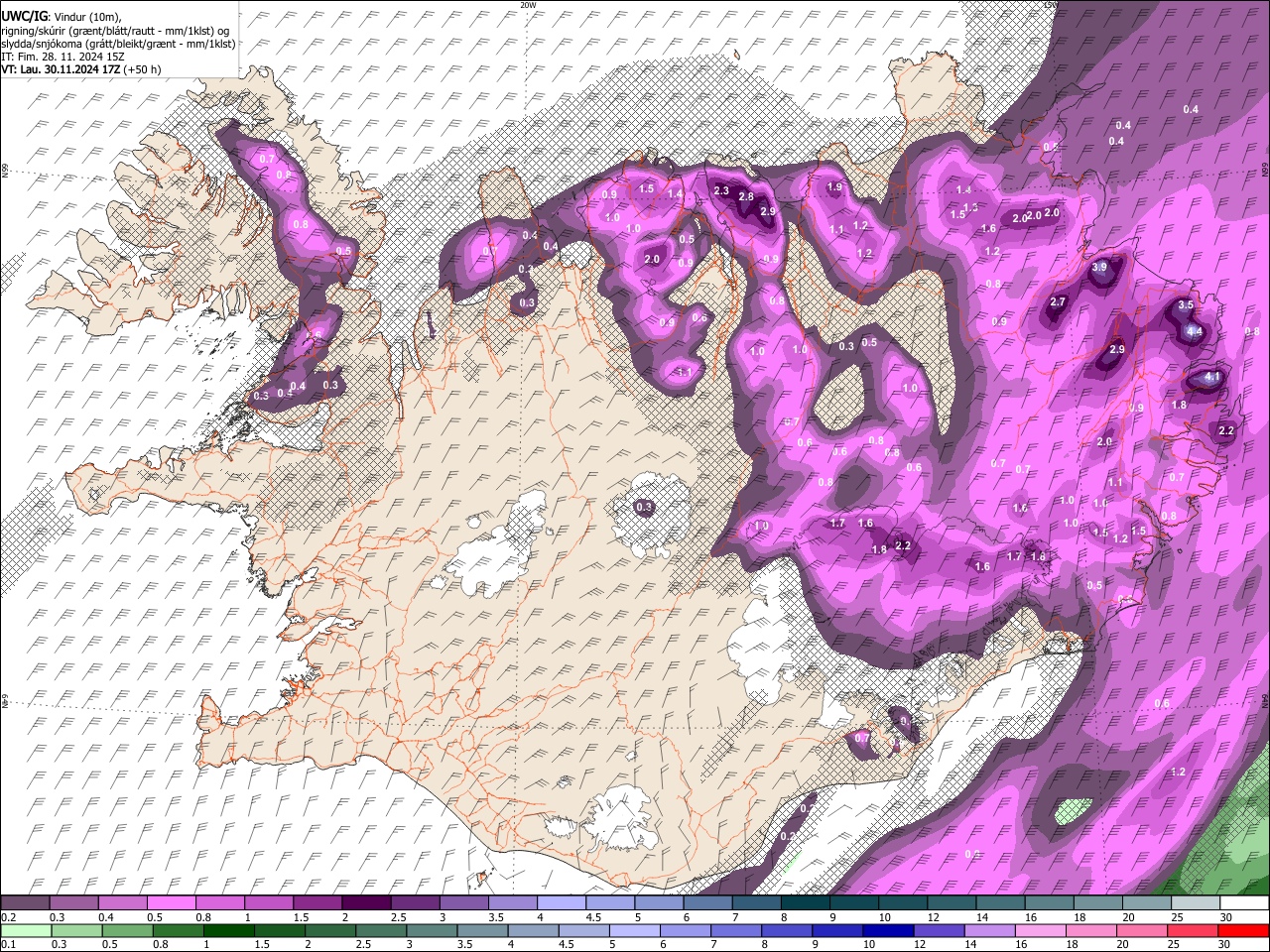Click the 'VT: Lau. 30.11.2024 17Z' valid time
Image resolution: width=1270 pixels, height=952 pixels.
coord(62,69)
